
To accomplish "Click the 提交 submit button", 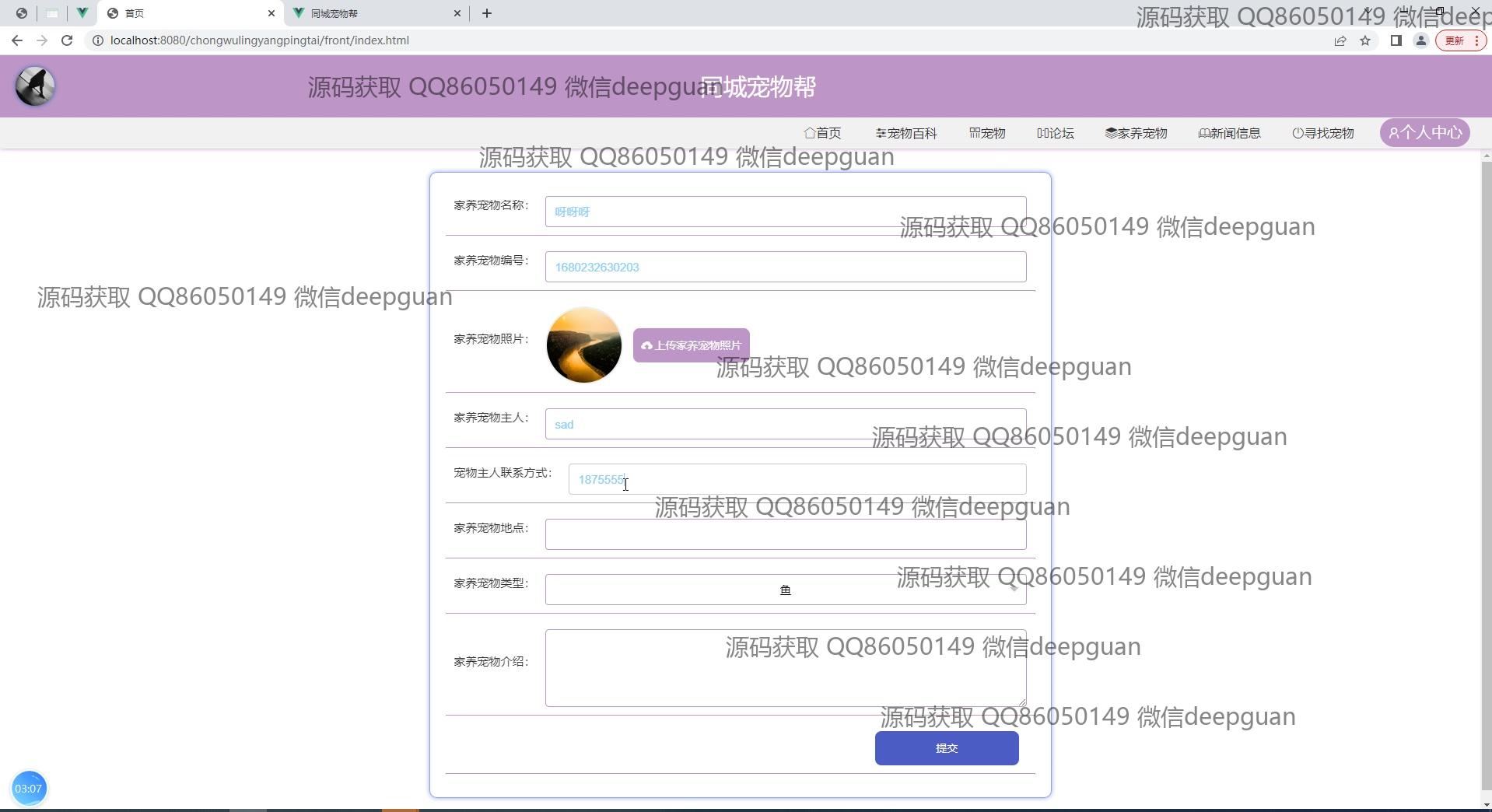I will tap(946, 748).
